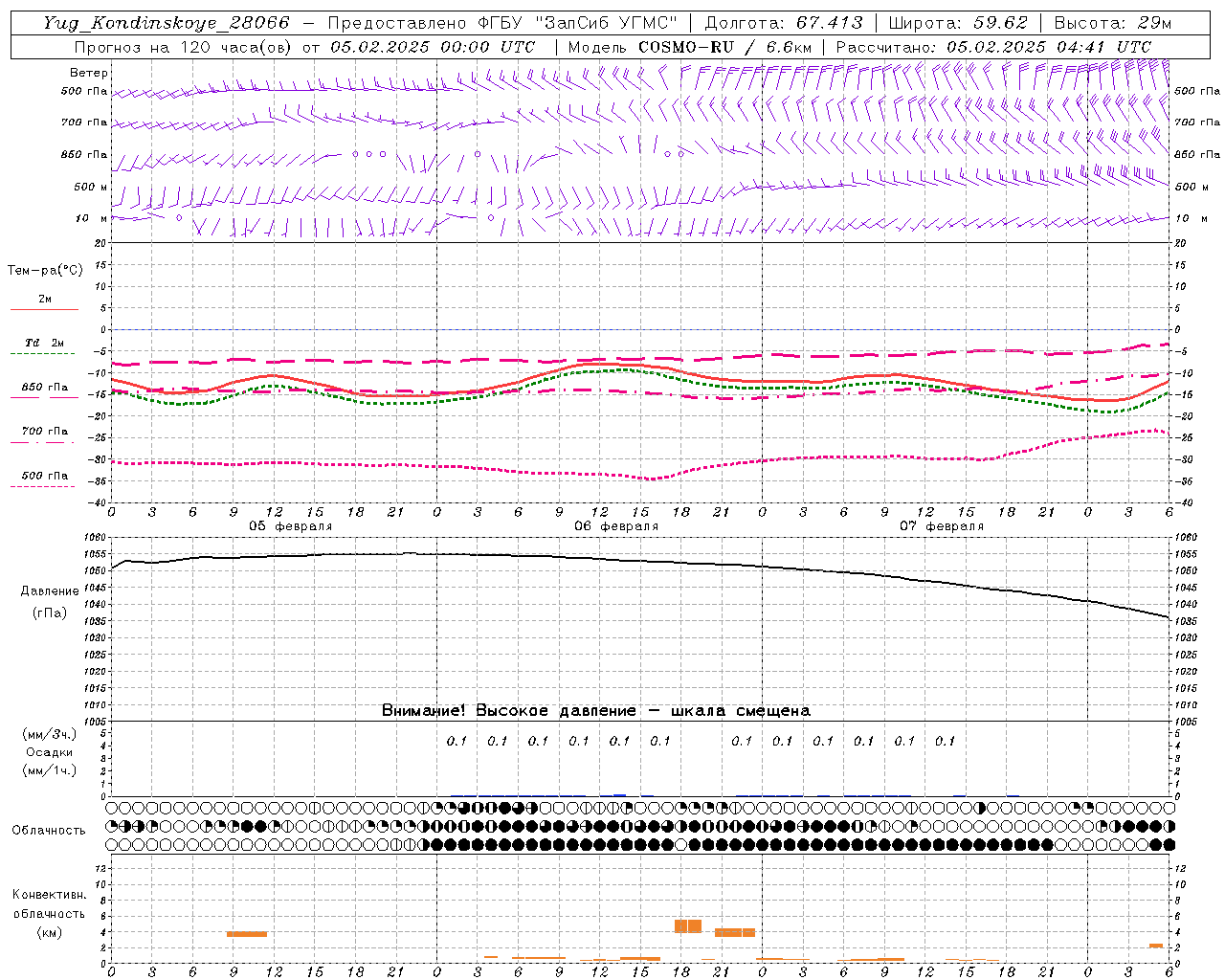1225x980 pixels.
Task: Click the small blue precipitation bar
Action: pos(620,794)
